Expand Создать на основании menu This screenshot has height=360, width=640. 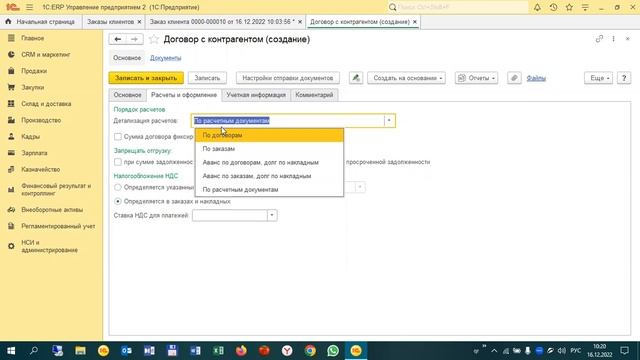407,78
